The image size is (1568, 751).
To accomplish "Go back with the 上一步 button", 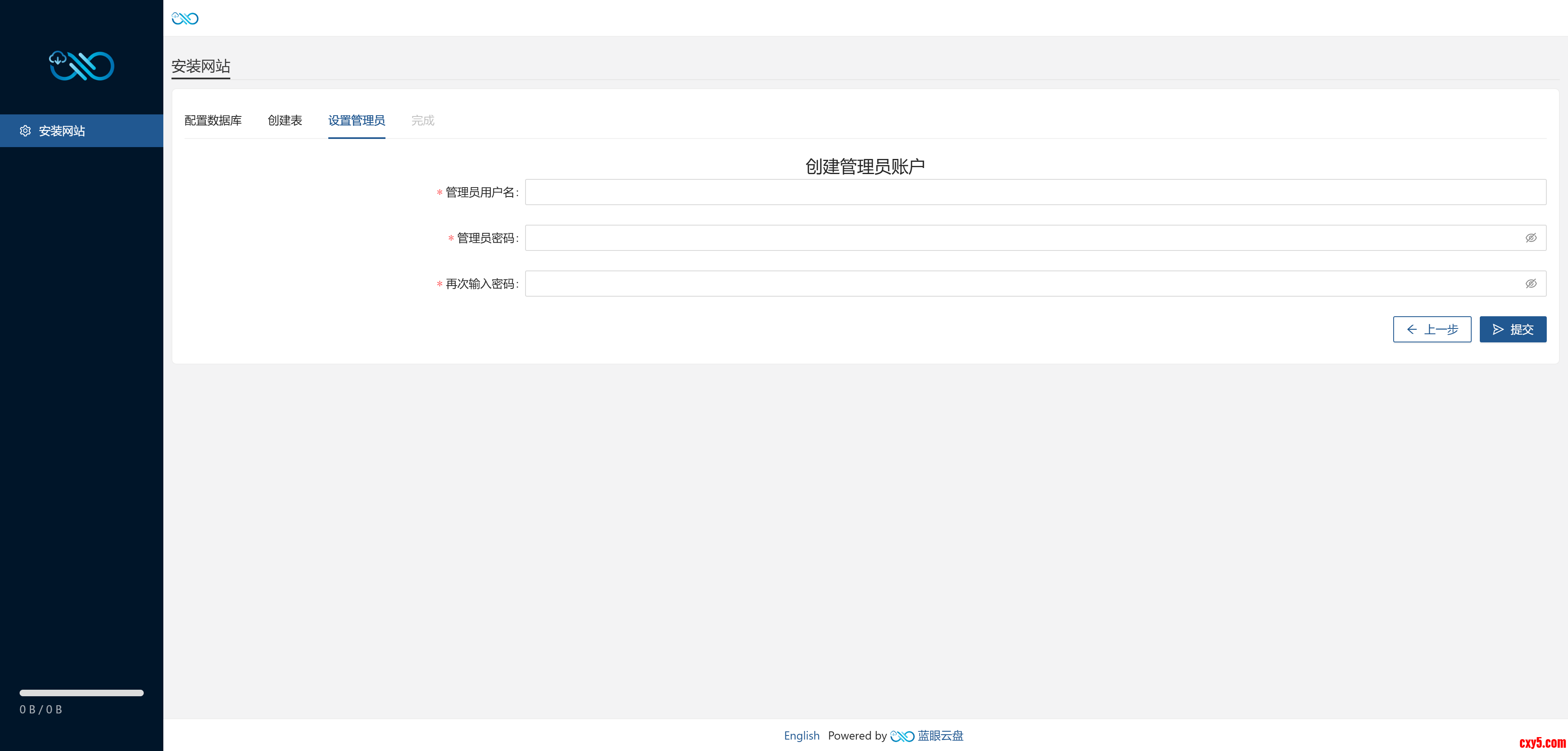I will 1432,329.
